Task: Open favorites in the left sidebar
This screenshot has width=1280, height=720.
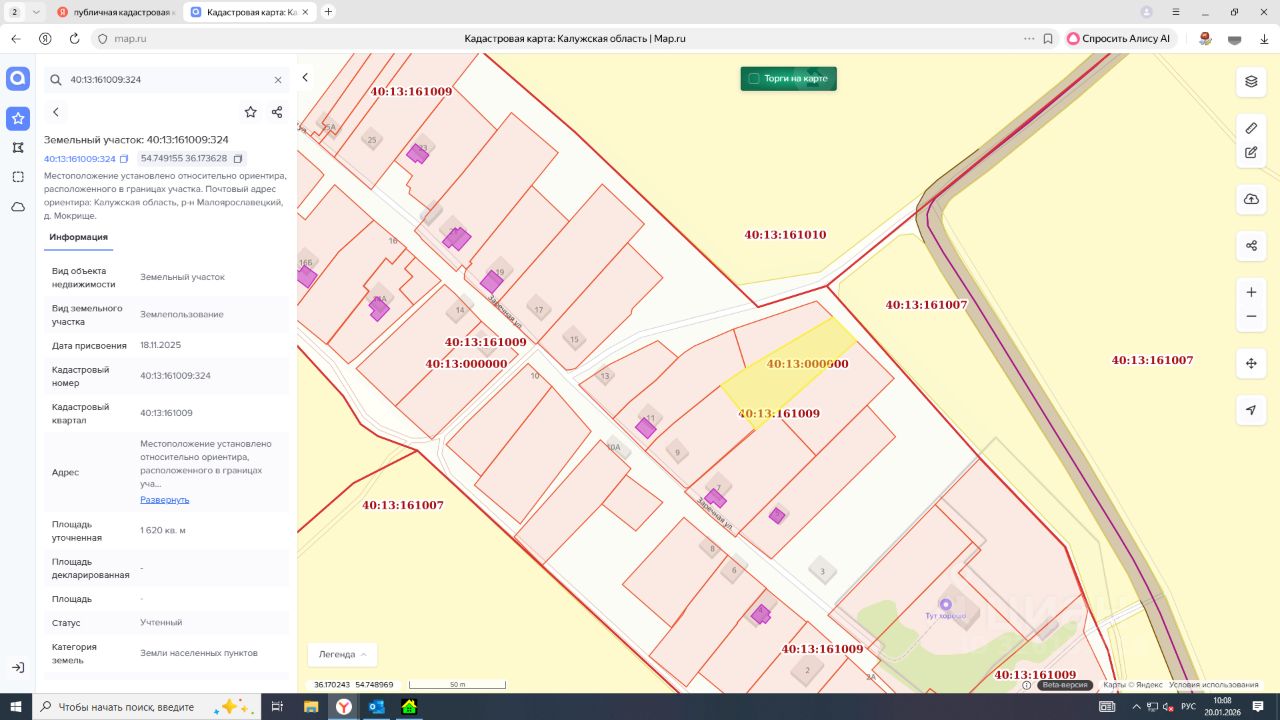Action: tap(18, 119)
